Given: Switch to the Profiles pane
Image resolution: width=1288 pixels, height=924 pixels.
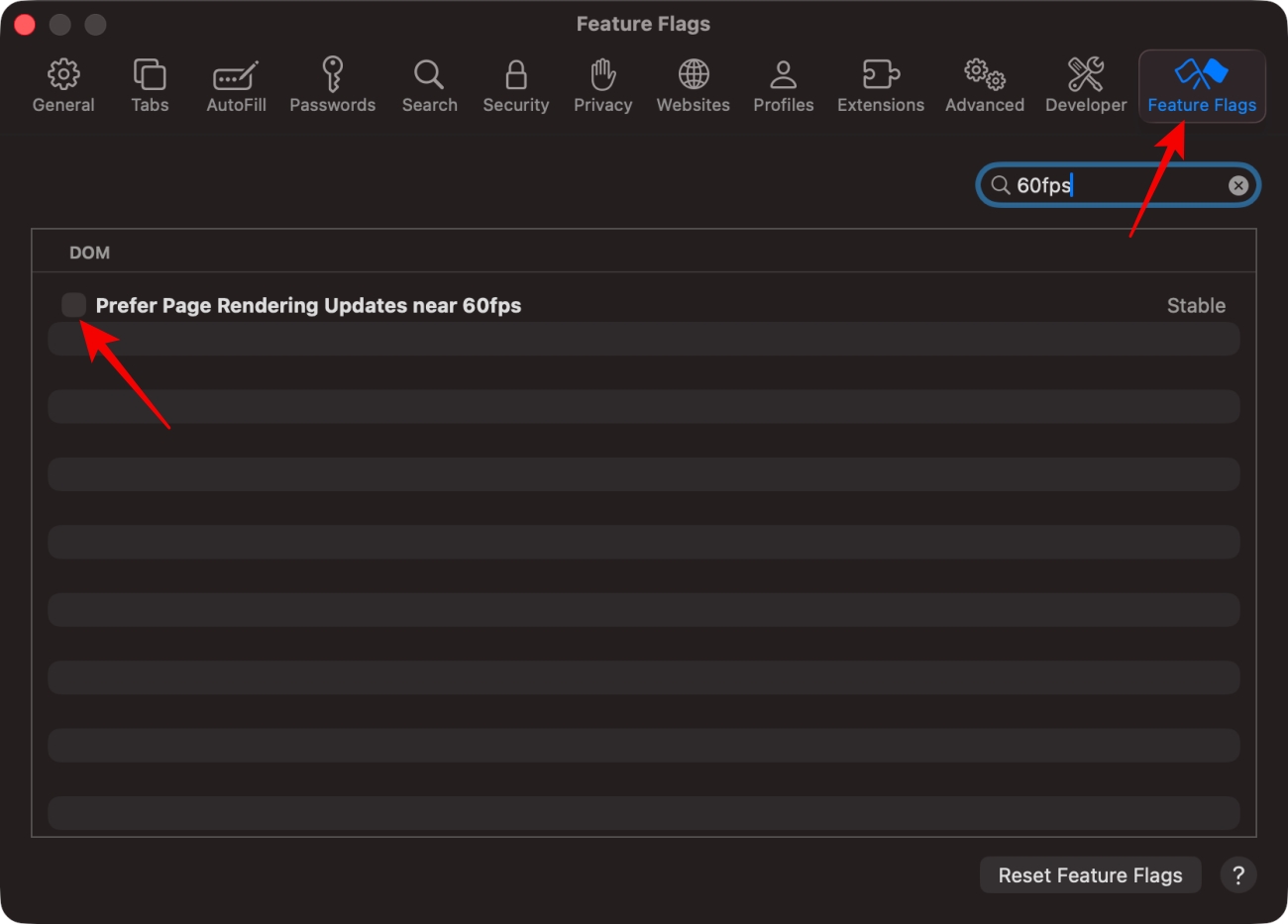Looking at the screenshot, I should tap(784, 86).
